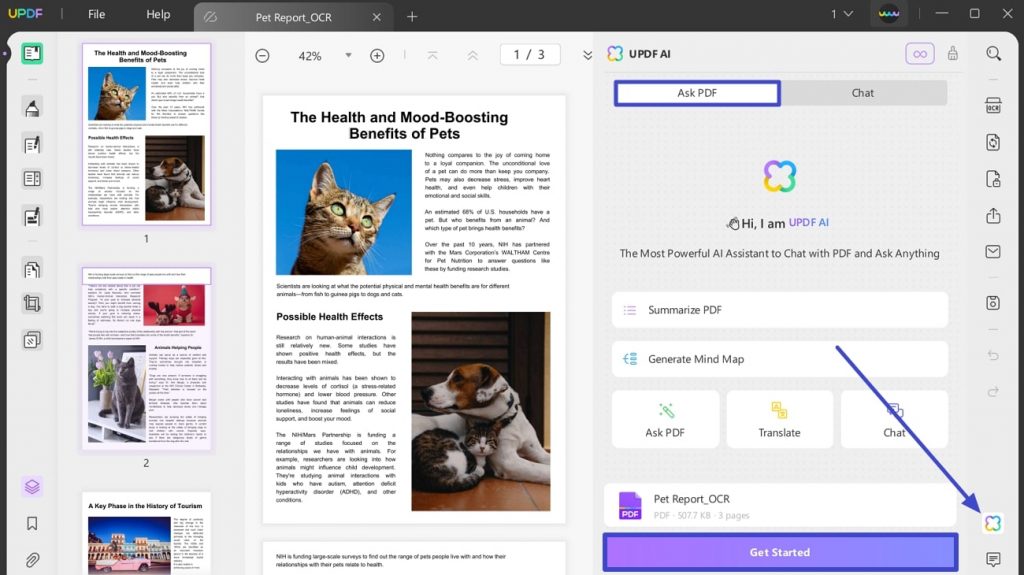Open the UPDF AI icon at bottom right
1024x575 pixels.
coord(993,523)
